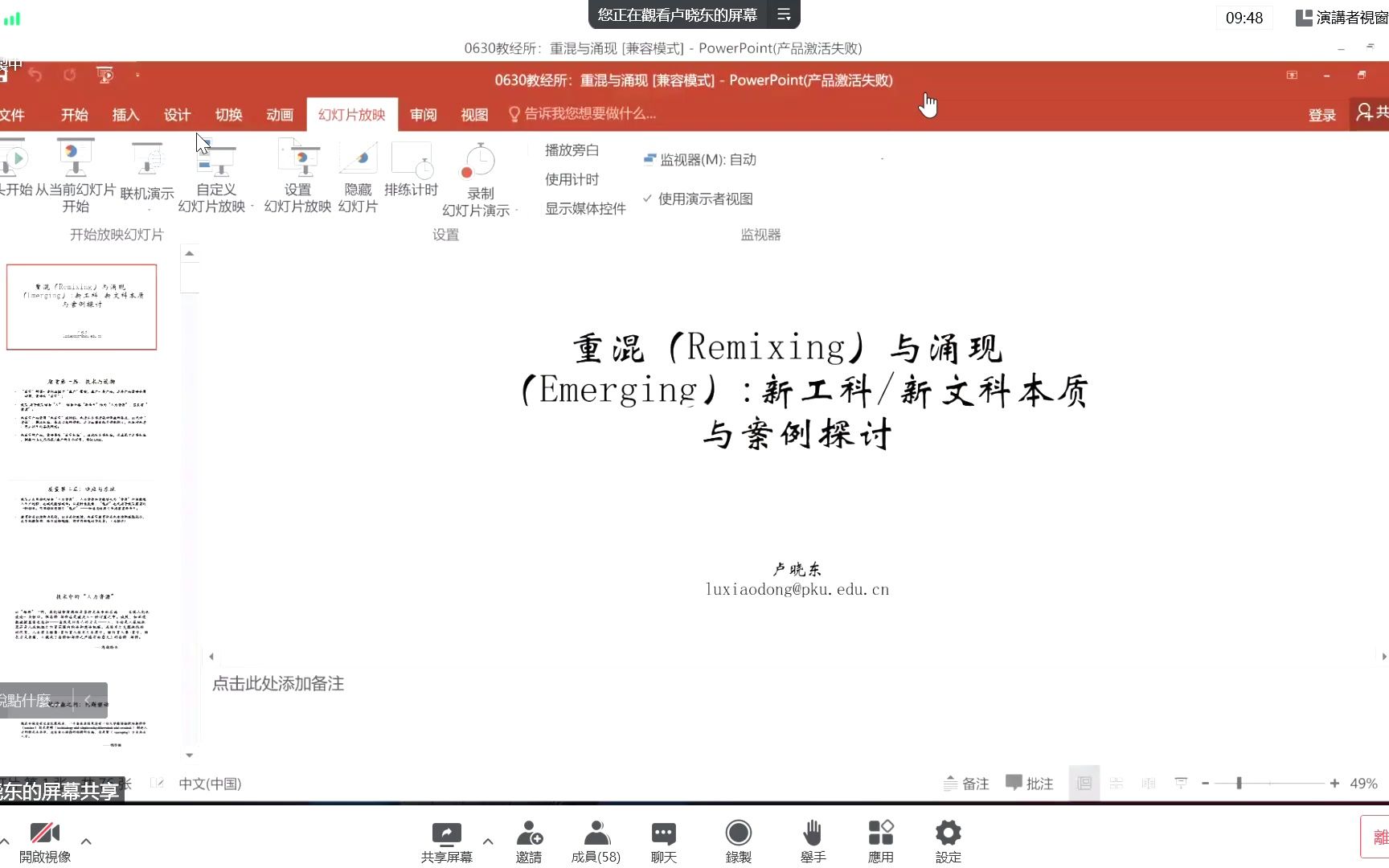Click 点击此处添加备注 notes field

(278, 683)
